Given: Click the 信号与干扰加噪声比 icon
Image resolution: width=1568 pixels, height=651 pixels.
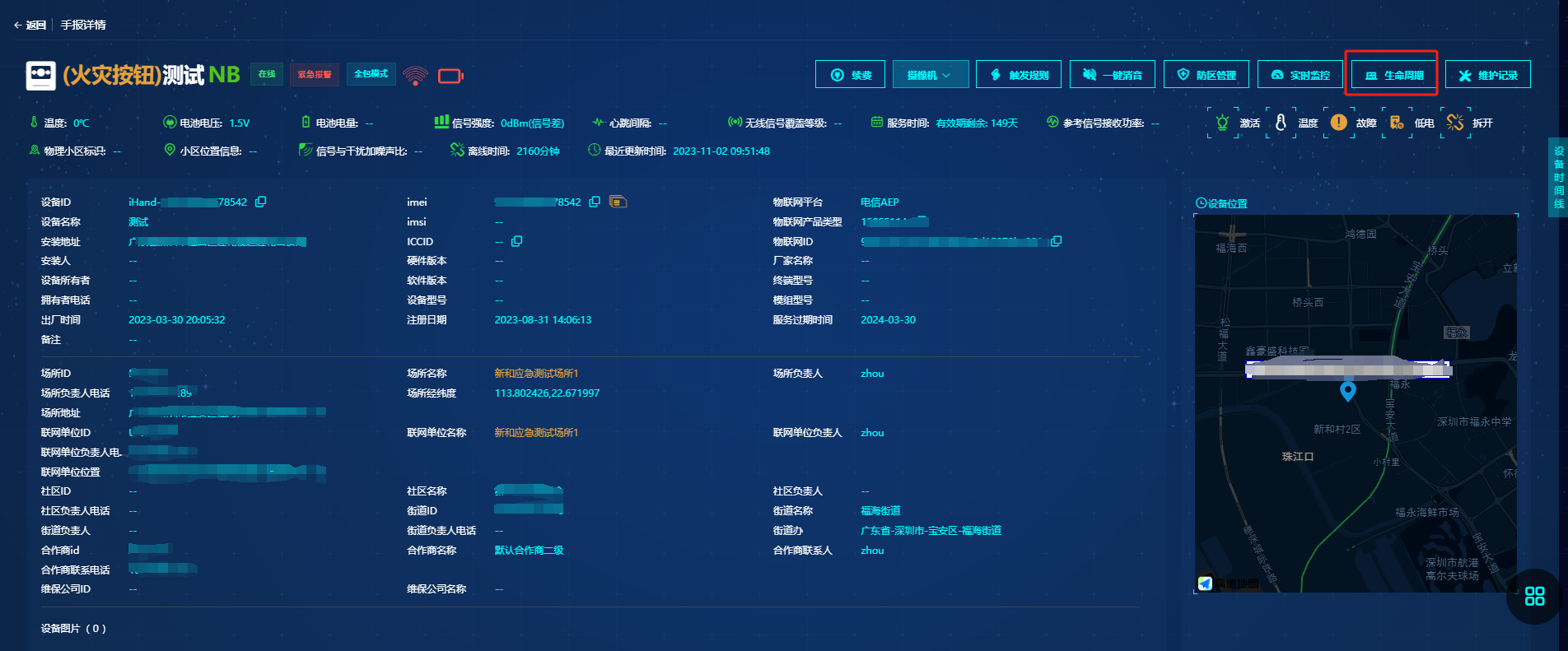Looking at the screenshot, I should click(x=306, y=150).
